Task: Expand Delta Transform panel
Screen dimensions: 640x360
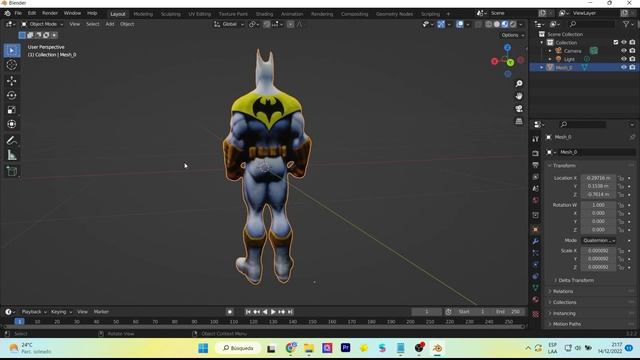Action: click(x=576, y=280)
